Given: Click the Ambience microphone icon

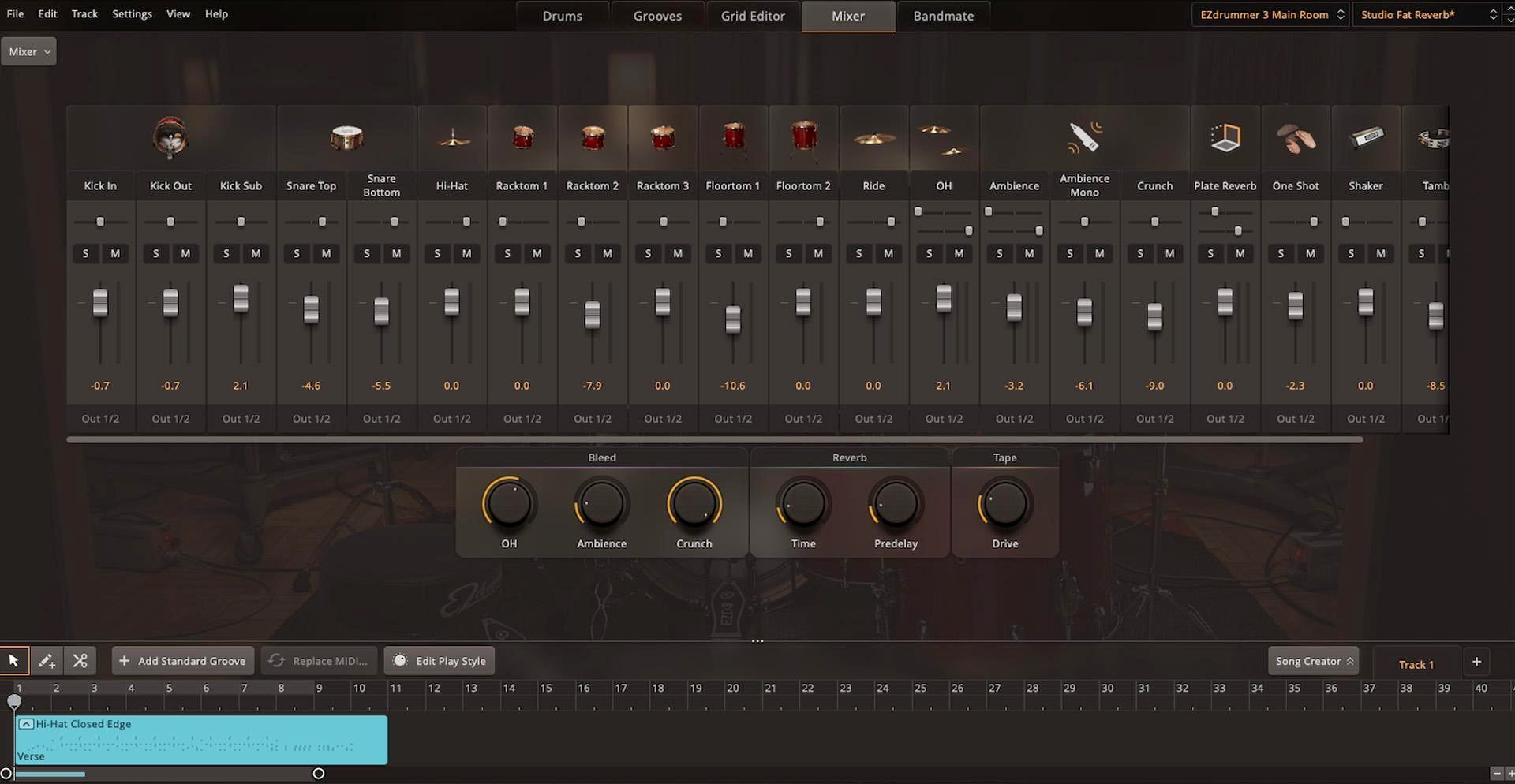Looking at the screenshot, I should 1084,137.
